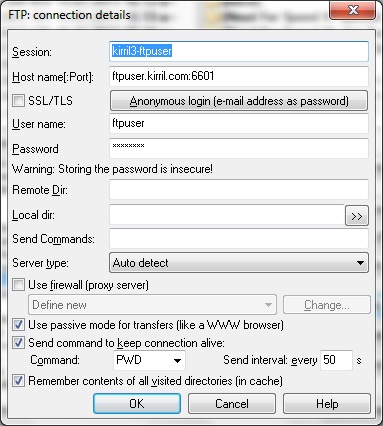The image size is (383, 426).
Task: Click the Session name field
Action: [x=239, y=51]
